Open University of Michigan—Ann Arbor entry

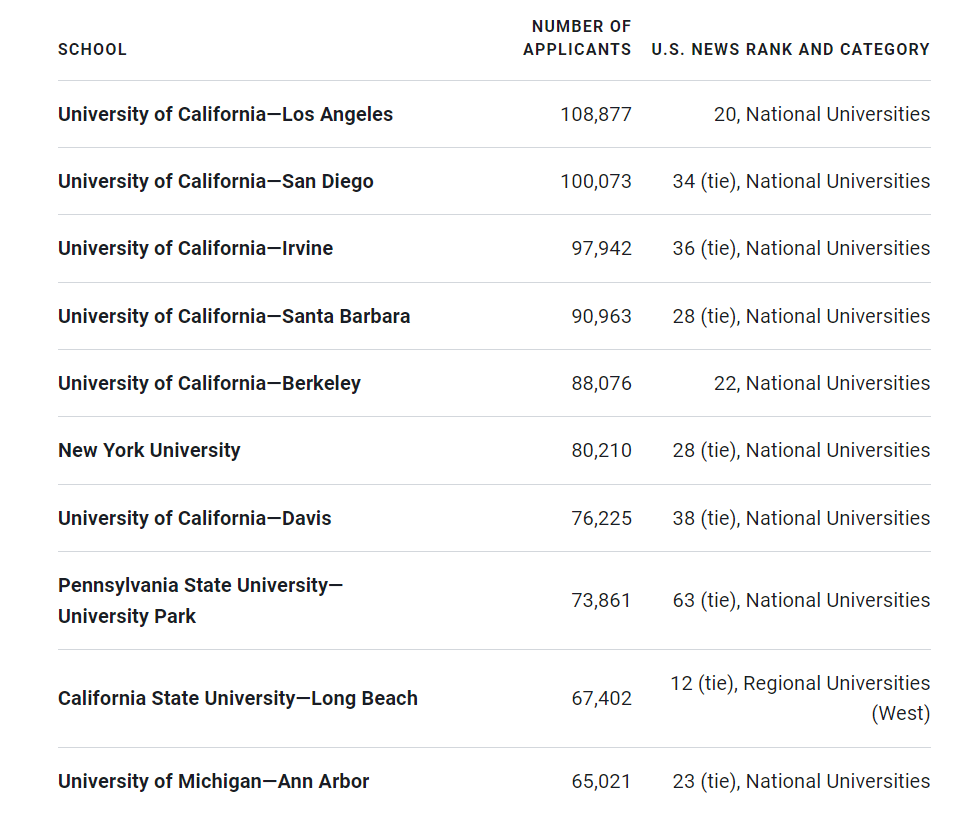pos(213,781)
